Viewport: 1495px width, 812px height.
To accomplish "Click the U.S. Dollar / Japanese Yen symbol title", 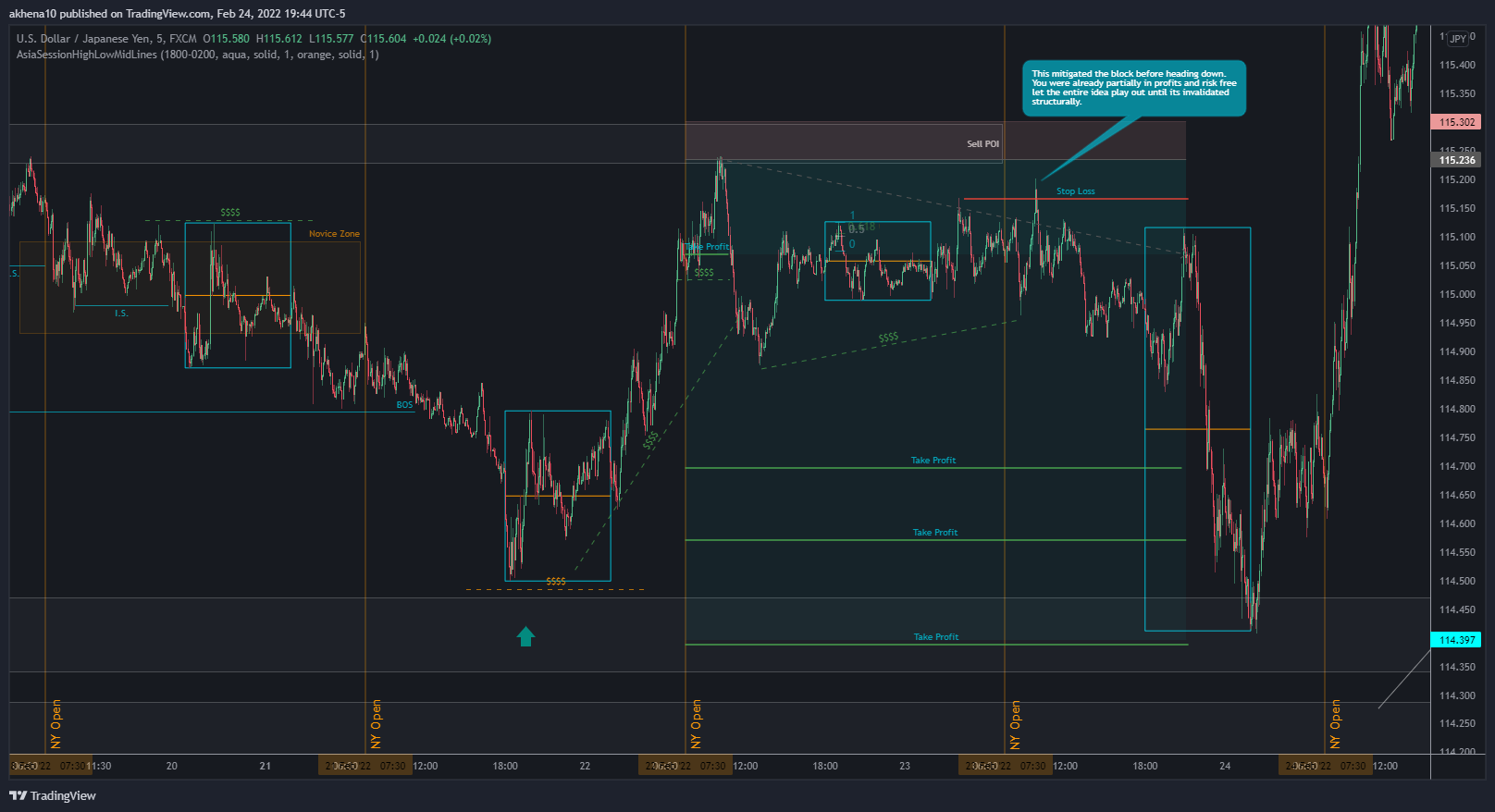I will pyautogui.click(x=106, y=39).
